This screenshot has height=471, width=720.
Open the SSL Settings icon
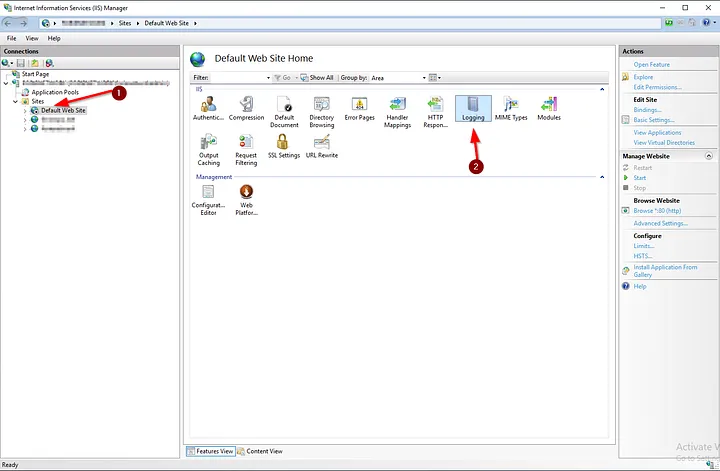(284, 145)
